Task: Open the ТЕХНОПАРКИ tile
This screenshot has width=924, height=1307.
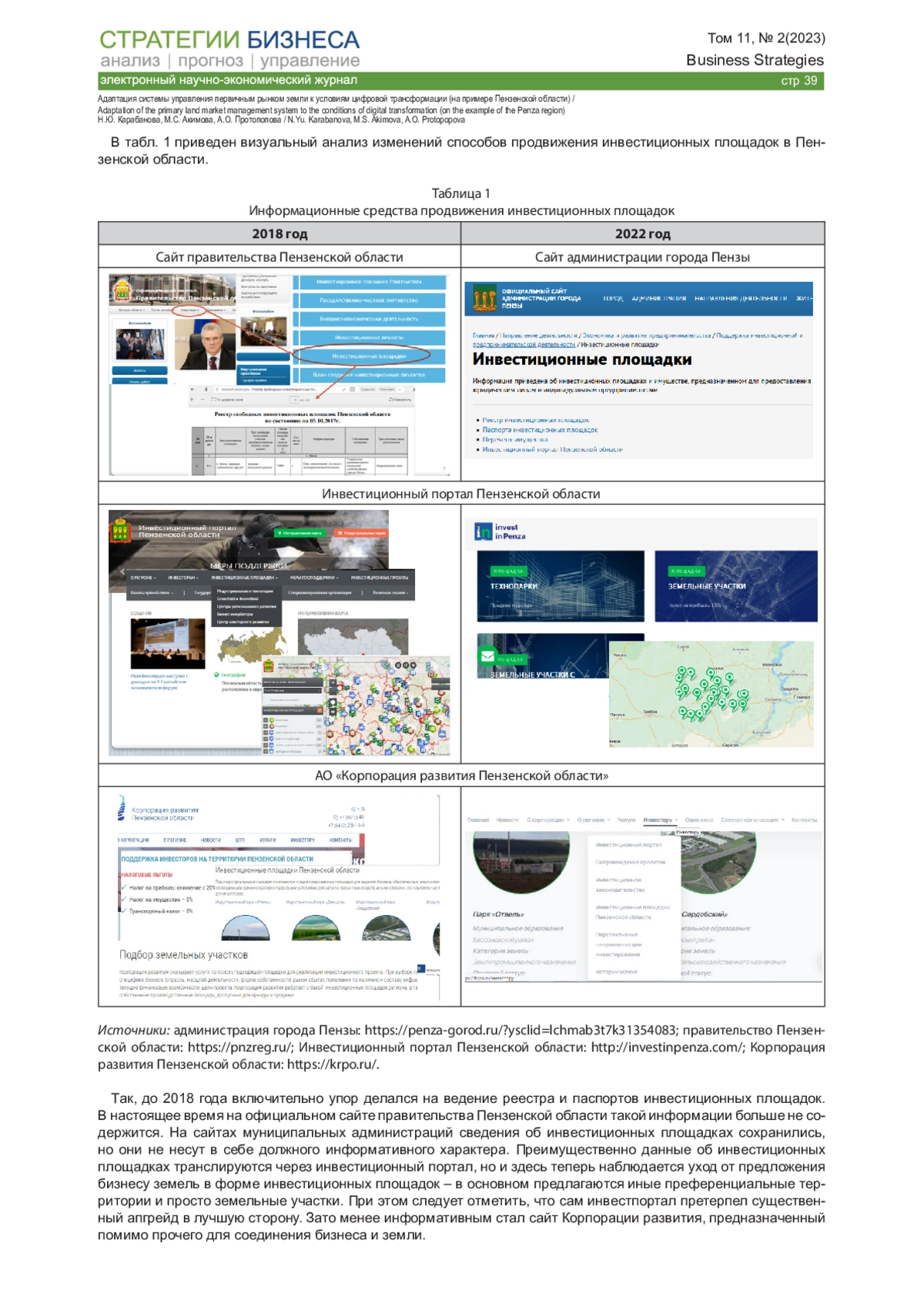Action: point(560,585)
